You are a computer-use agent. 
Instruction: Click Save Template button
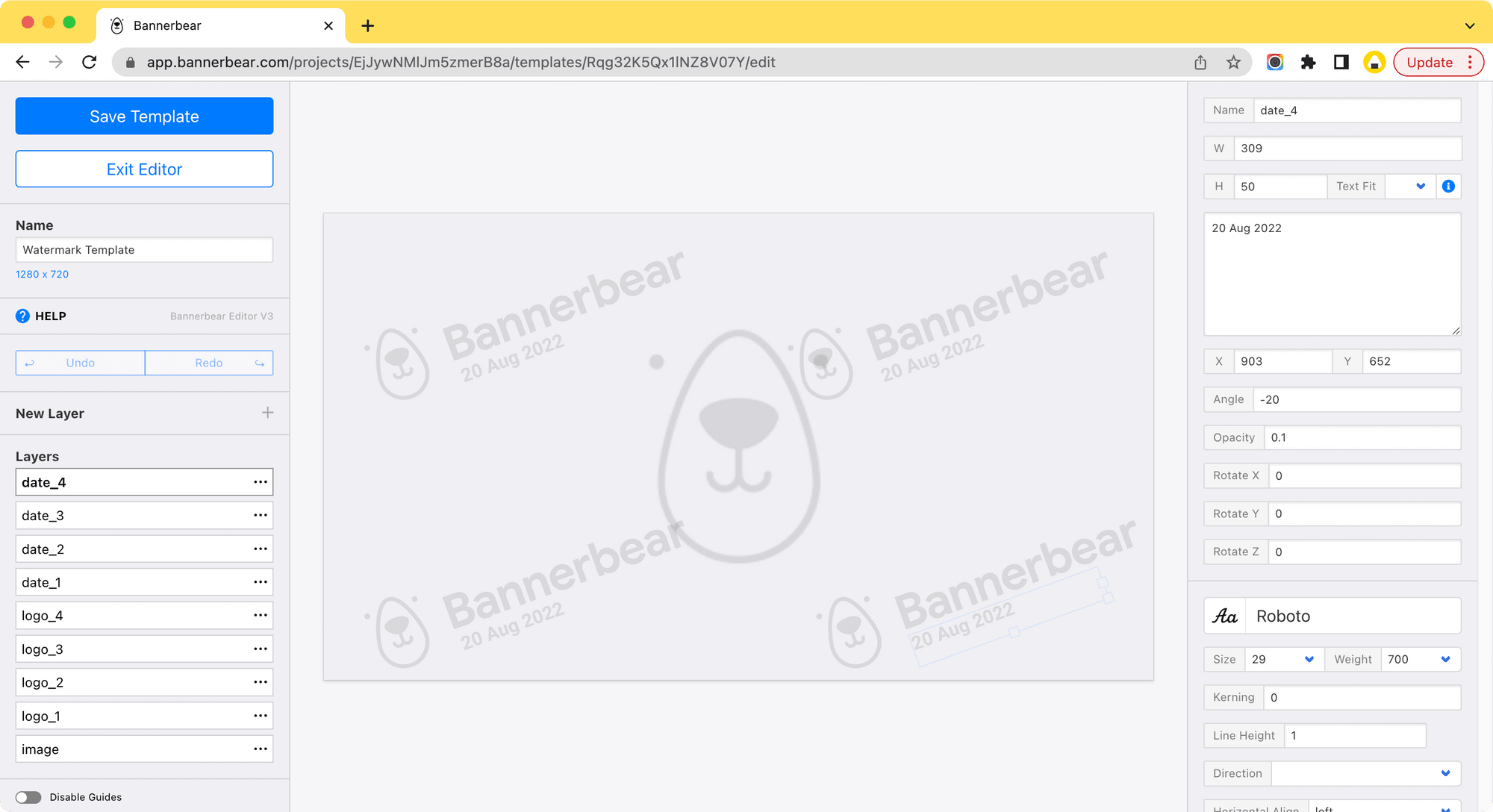pyautogui.click(x=144, y=116)
